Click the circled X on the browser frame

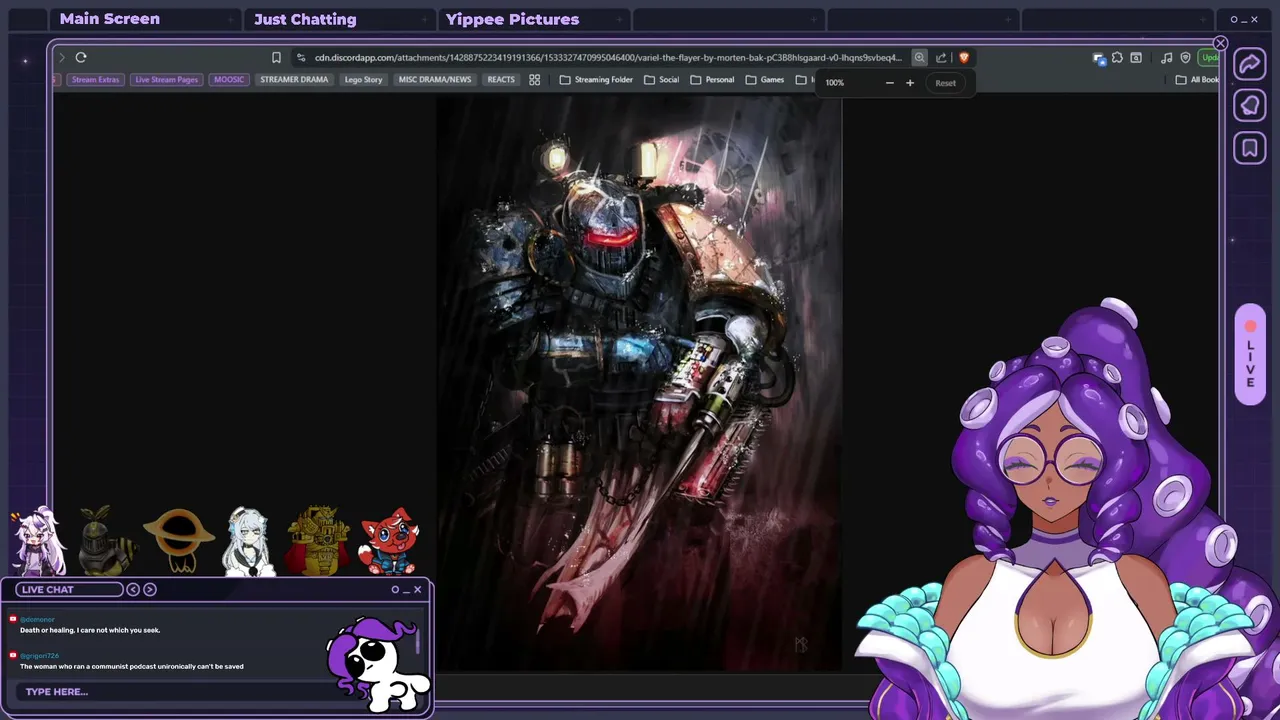[x=1220, y=43]
